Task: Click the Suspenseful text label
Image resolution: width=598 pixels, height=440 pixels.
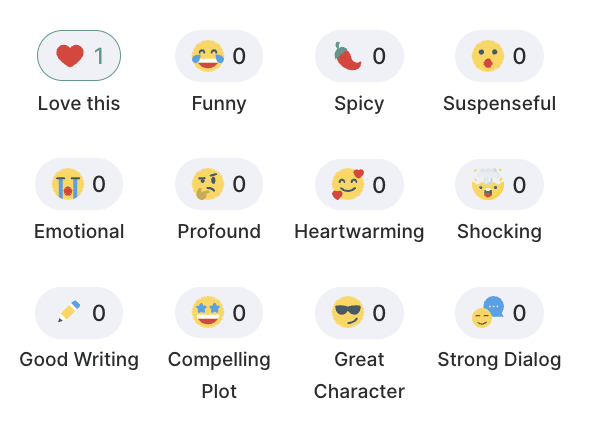Action: coord(499,103)
